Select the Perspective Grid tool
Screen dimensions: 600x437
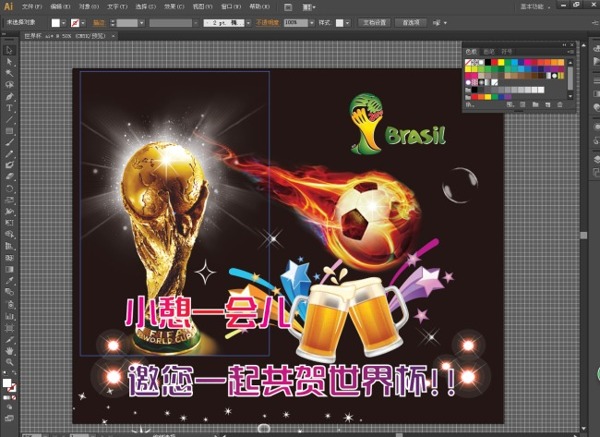[9, 246]
